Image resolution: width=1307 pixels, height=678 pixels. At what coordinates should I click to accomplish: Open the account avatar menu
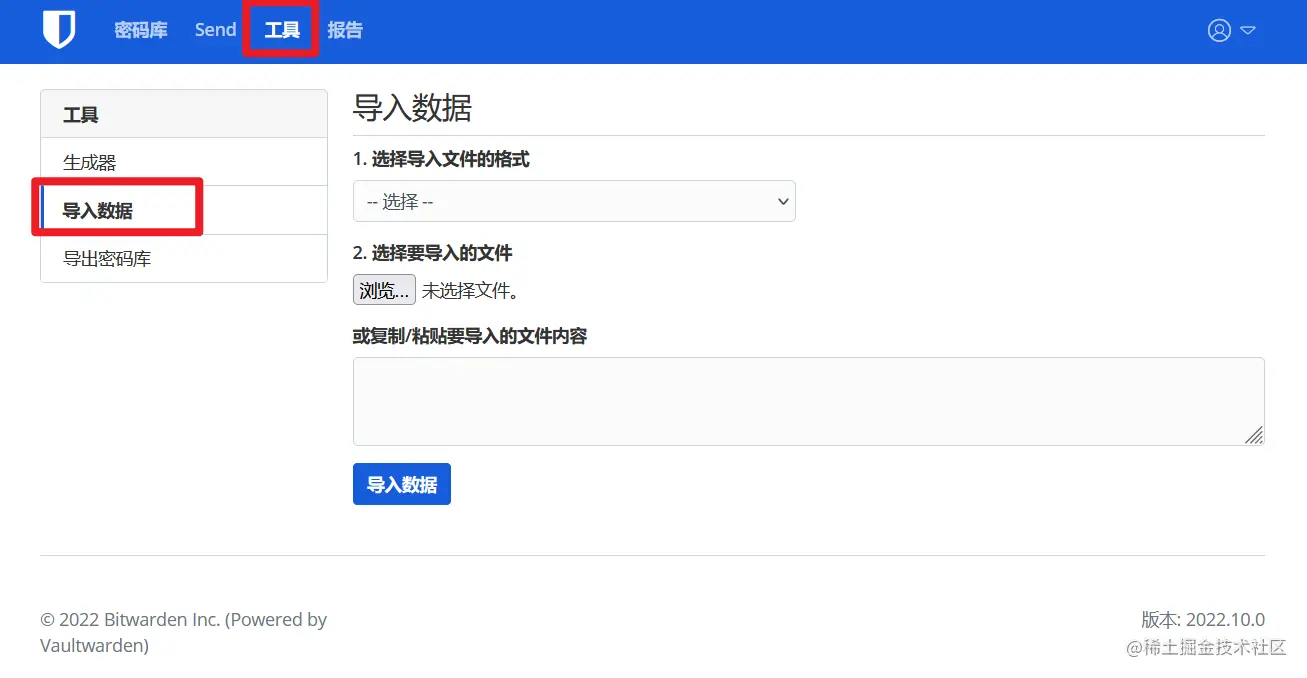[1219, 30]
